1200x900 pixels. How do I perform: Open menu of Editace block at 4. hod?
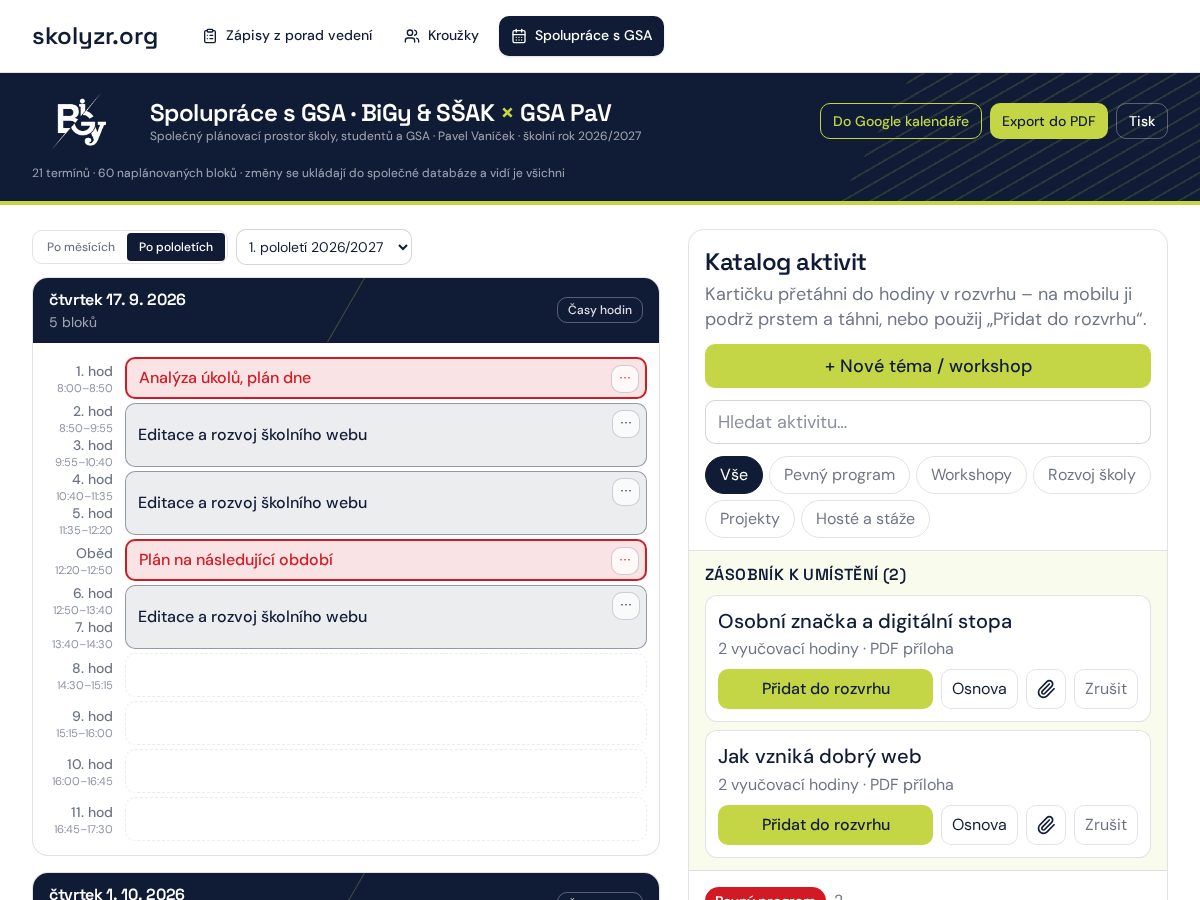click(626, 492)
